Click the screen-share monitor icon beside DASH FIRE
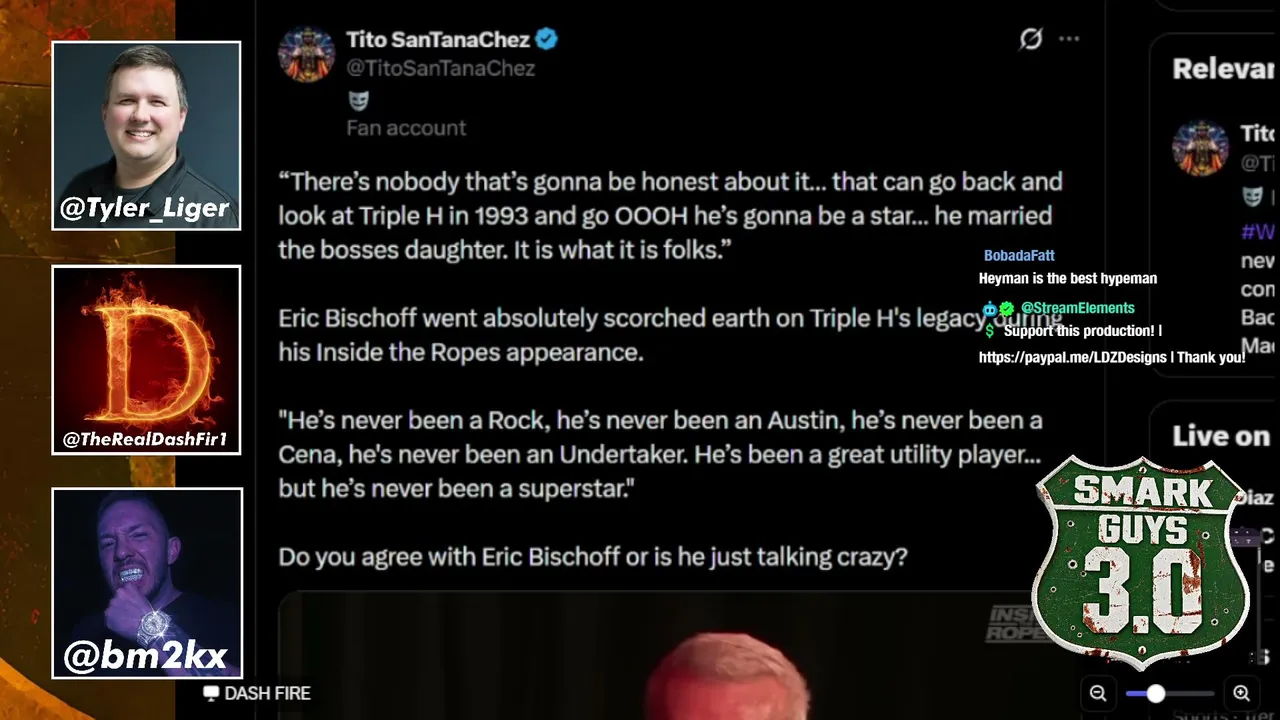The width and height of the screenshot is (1280, 720). pos(211,693)
